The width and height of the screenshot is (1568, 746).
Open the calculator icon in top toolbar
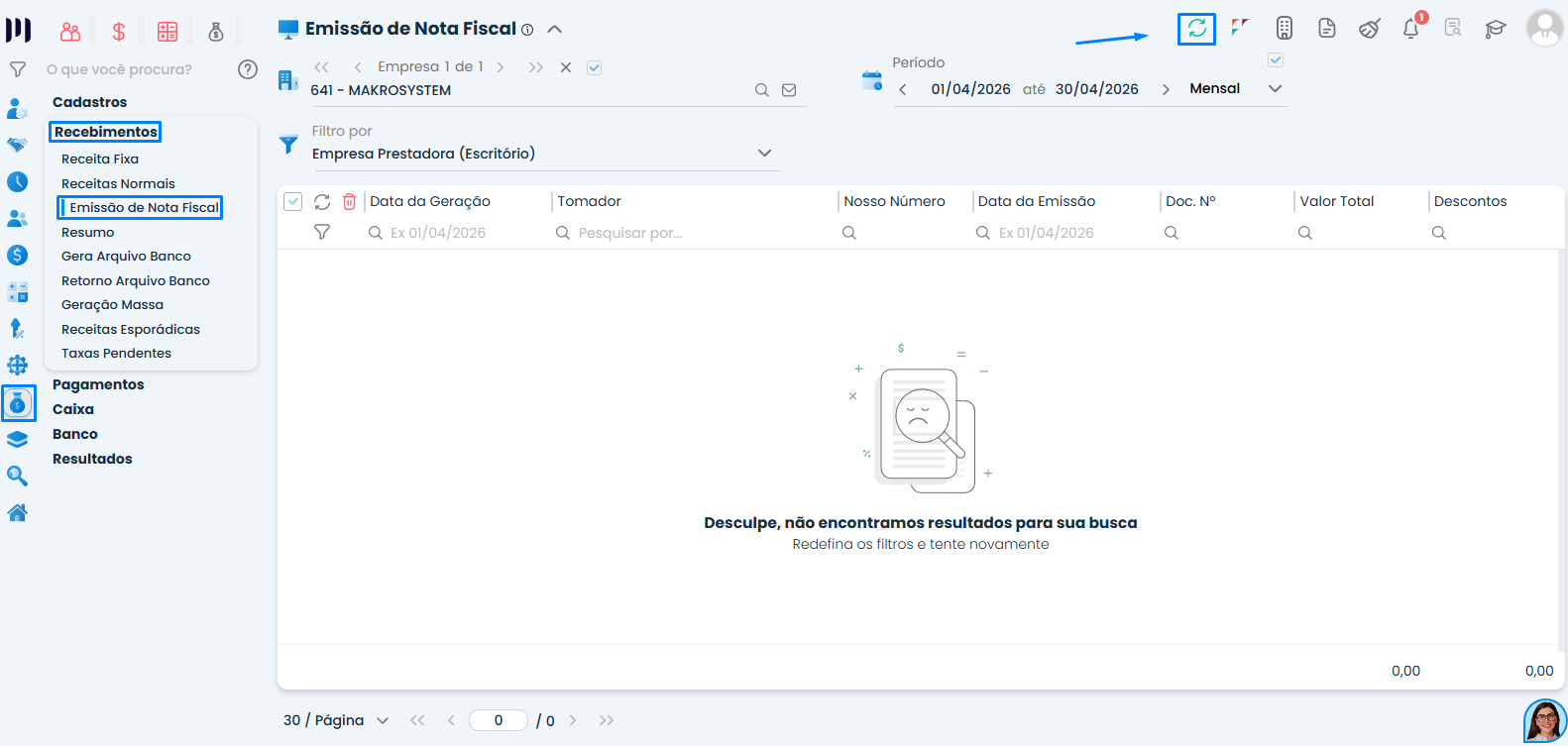tap(1284, 29)
